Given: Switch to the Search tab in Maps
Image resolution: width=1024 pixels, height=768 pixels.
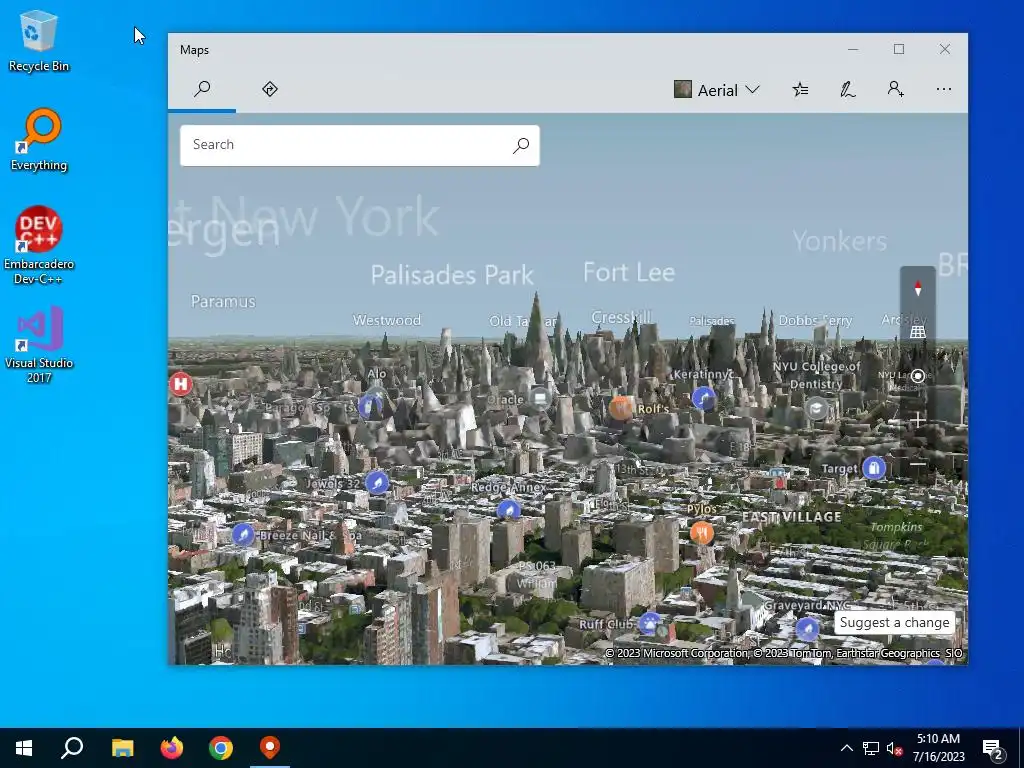Looking at the screenshot, I should click(x=202, y=89).
